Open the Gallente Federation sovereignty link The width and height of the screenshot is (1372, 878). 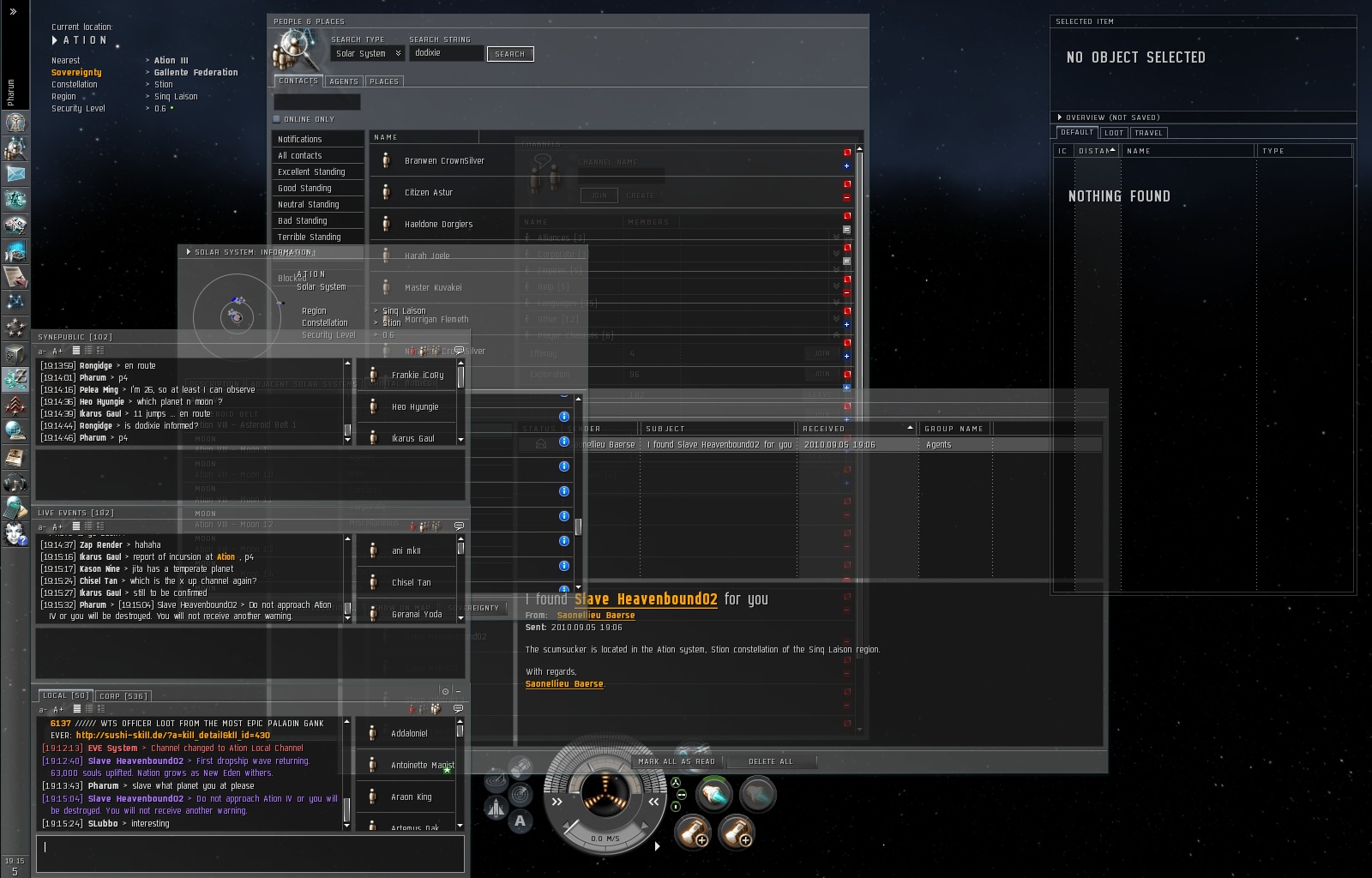196,73
